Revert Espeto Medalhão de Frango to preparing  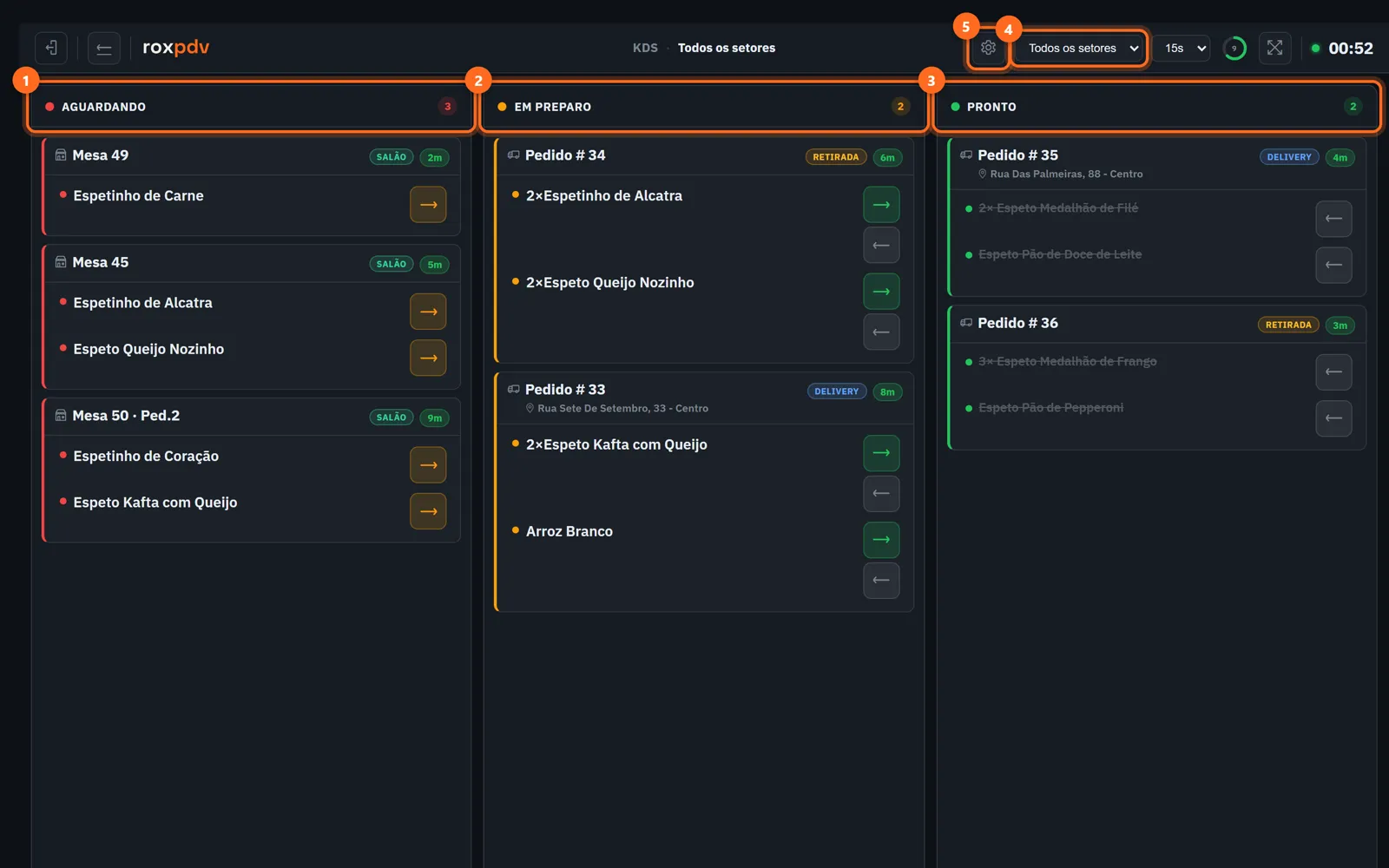coord(1333,372)
